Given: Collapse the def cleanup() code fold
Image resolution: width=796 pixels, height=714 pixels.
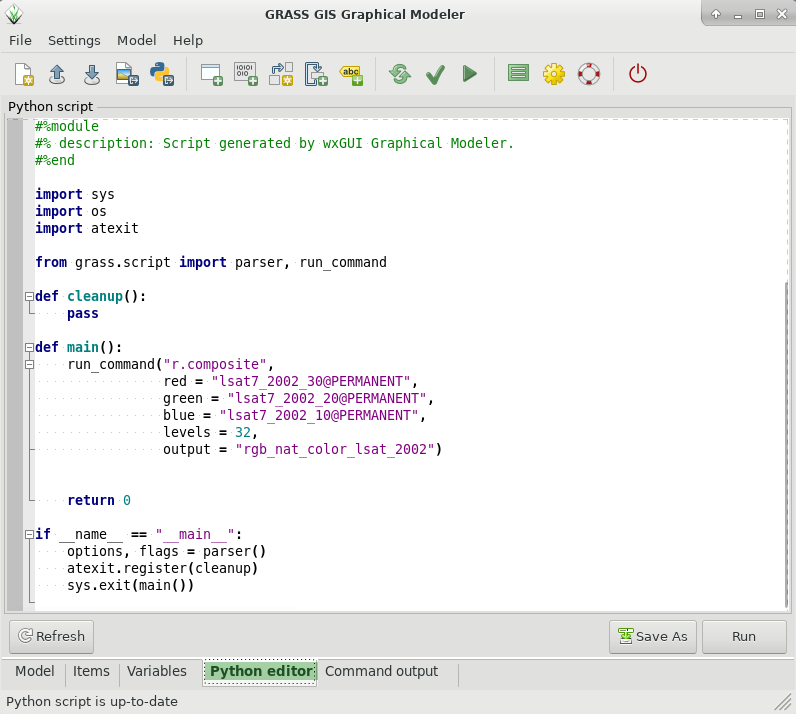Looking at the screenshot, I should (x=29, y=297).
